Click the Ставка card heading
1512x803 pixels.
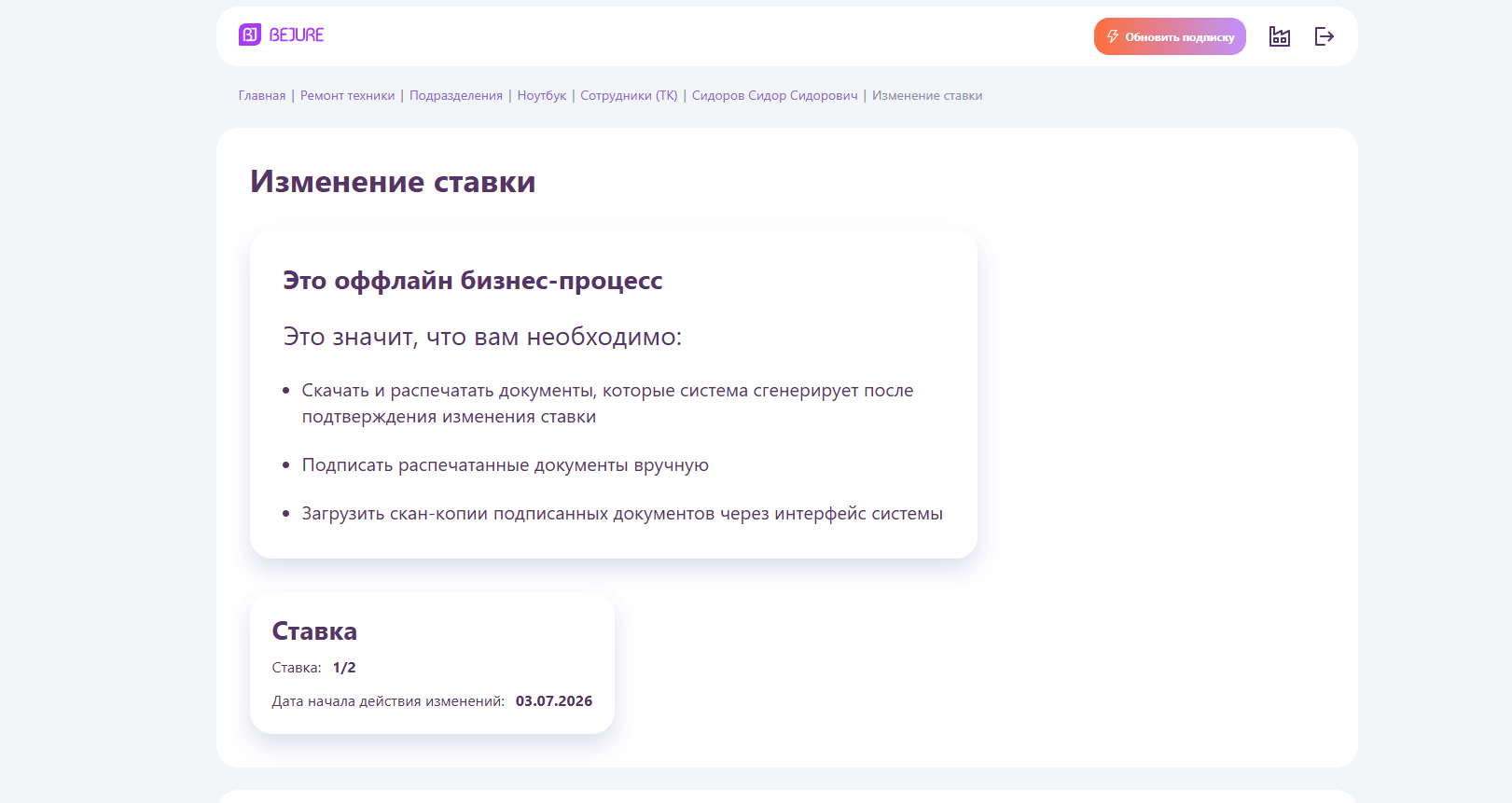pos(314,631)
